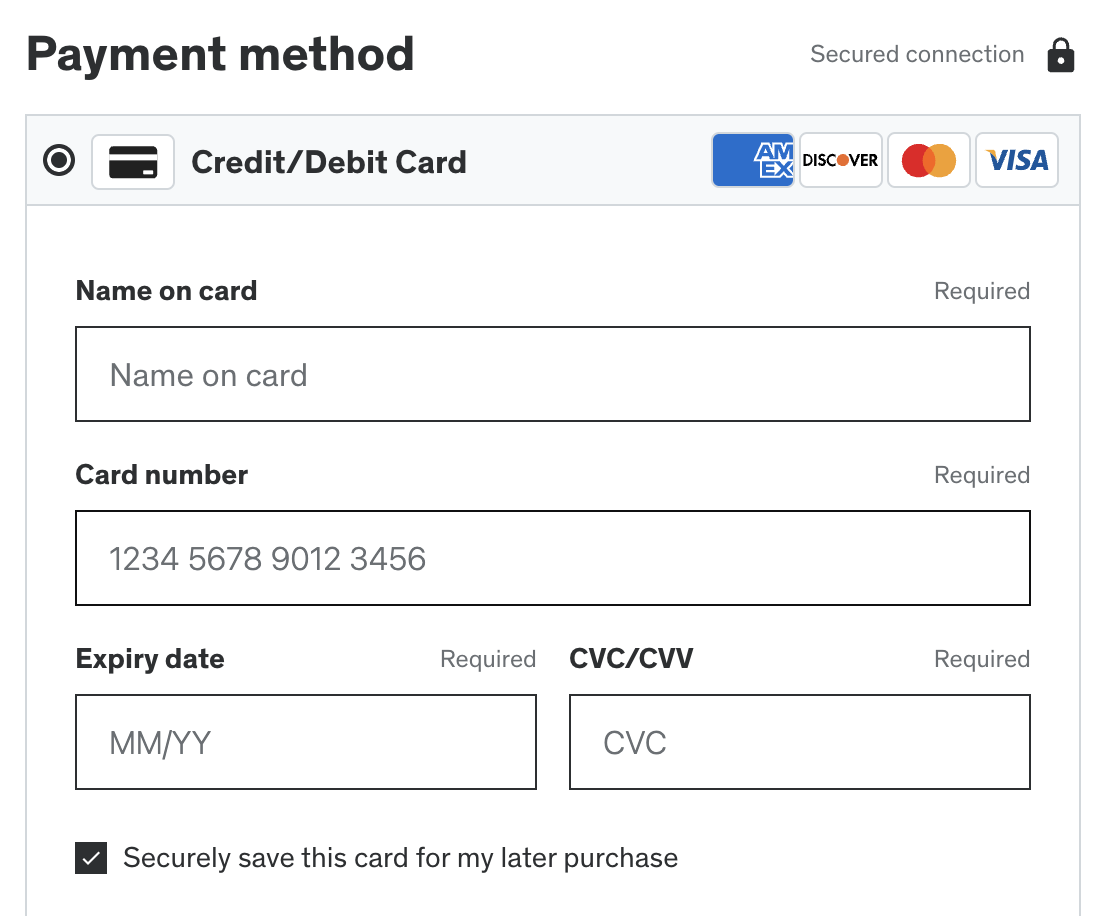Select the Credit/Debit Card radio button
Viewport: 1118px width, 916px height.
[60, 161]
